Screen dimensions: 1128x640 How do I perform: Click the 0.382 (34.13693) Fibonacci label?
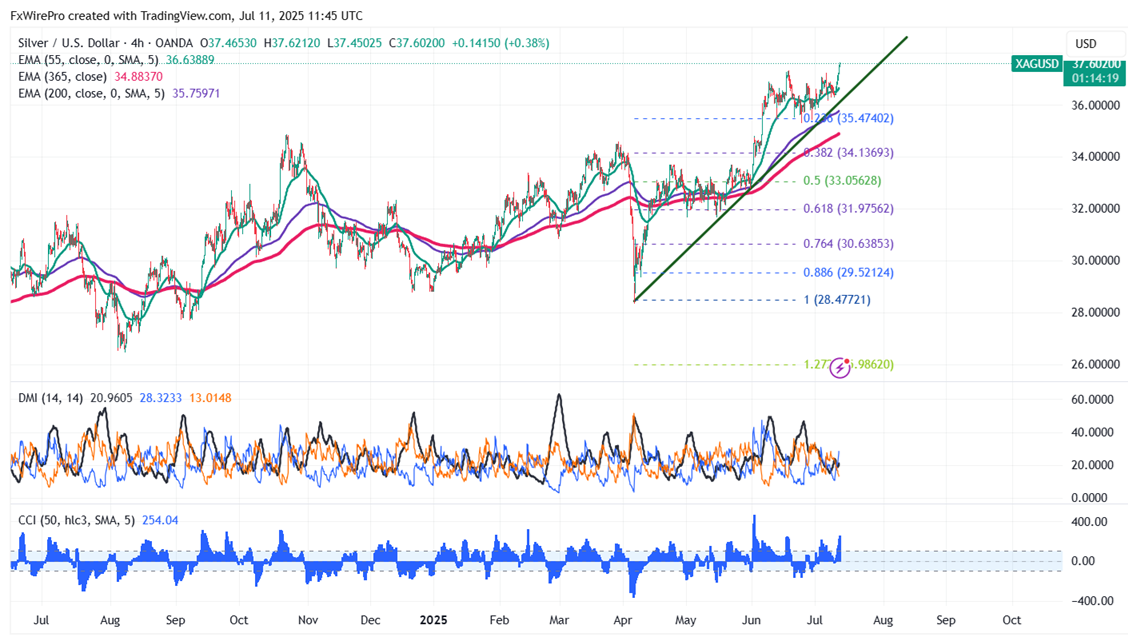849,152
